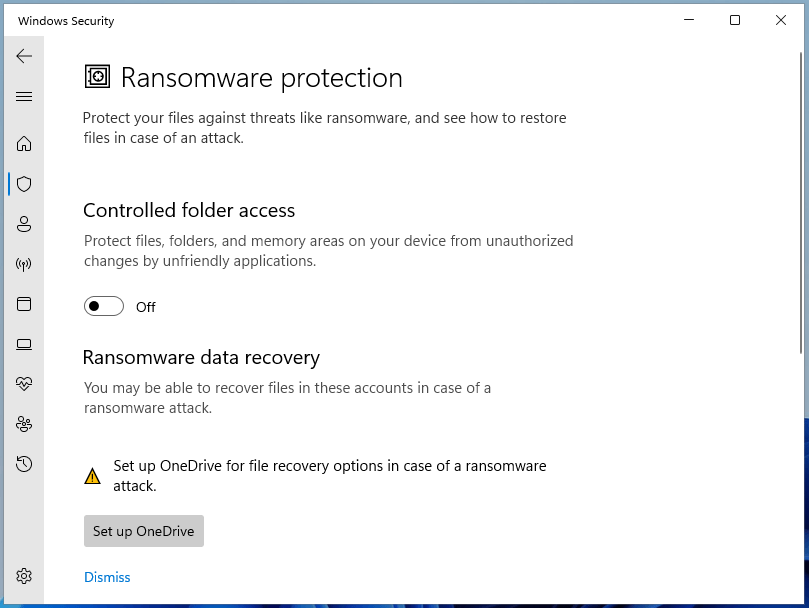The height and width of the screenshot is (608, 809).
Task: Open App & browser control icon
Action: (24, 304)
